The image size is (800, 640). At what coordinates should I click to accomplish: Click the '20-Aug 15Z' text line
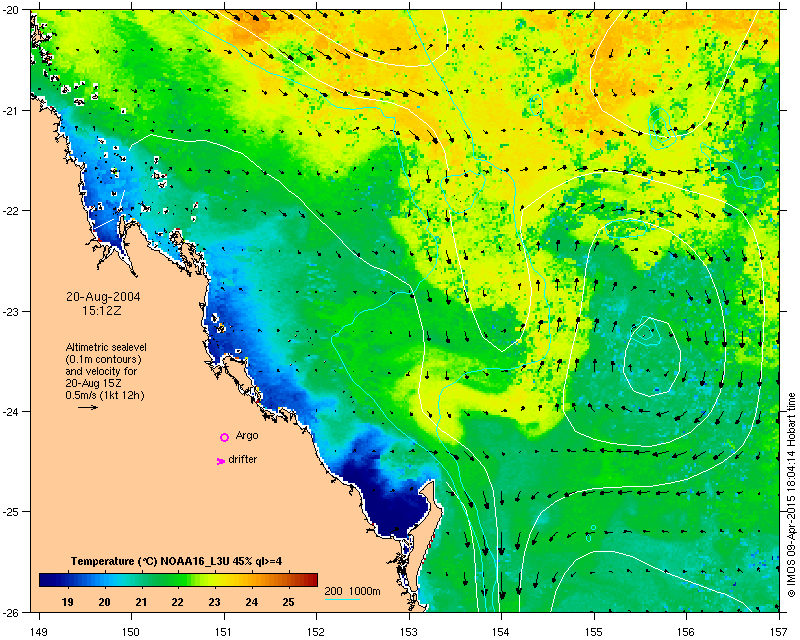click(x=93, y=383)
